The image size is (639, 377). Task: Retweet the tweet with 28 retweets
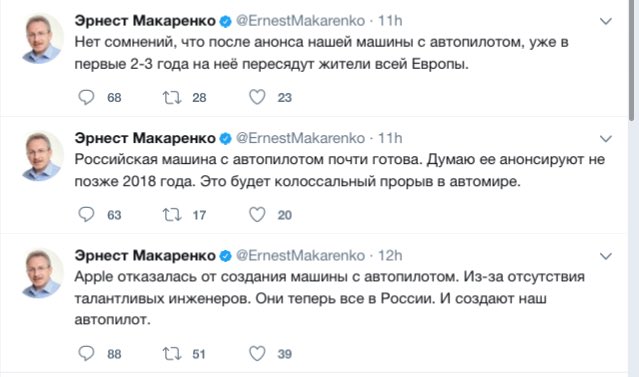[172, 97]
